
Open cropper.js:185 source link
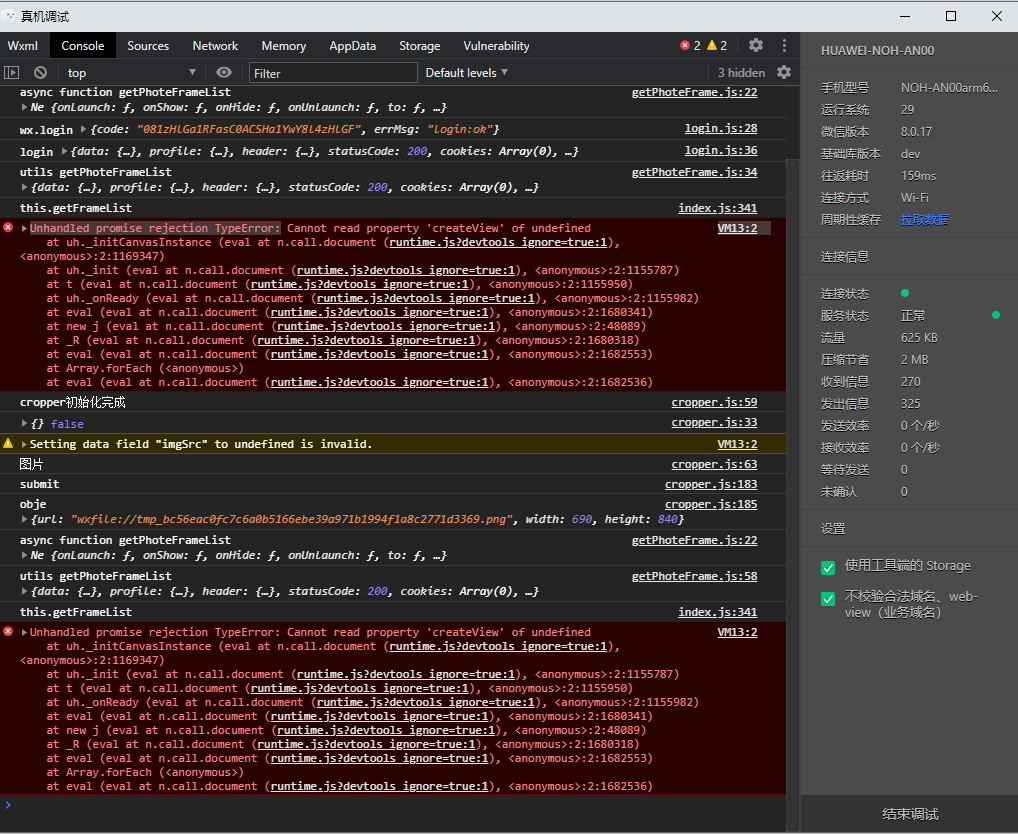[711, 504]
